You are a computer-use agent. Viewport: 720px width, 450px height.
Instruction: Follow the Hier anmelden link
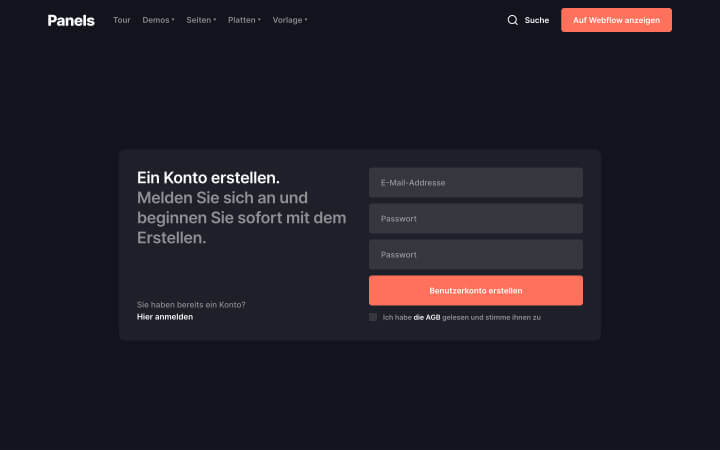(x=165, y=317)
